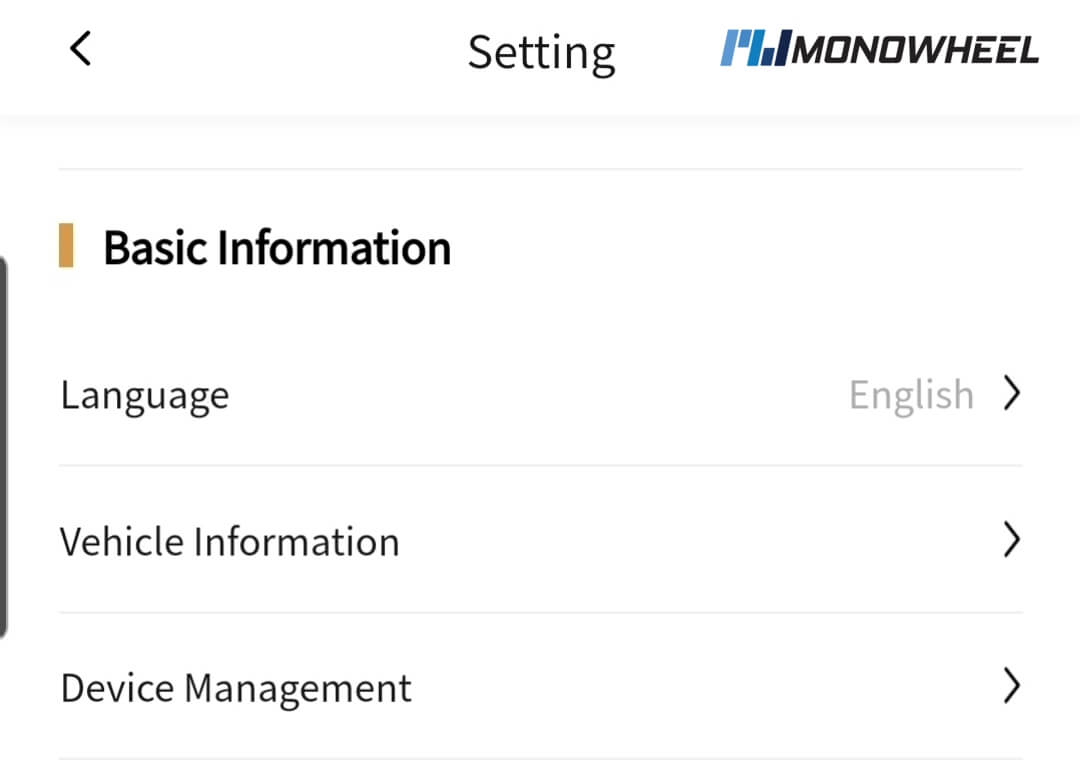Click empty middle of Device Management row
1080x765 pixels.
(x=700, y=687)
